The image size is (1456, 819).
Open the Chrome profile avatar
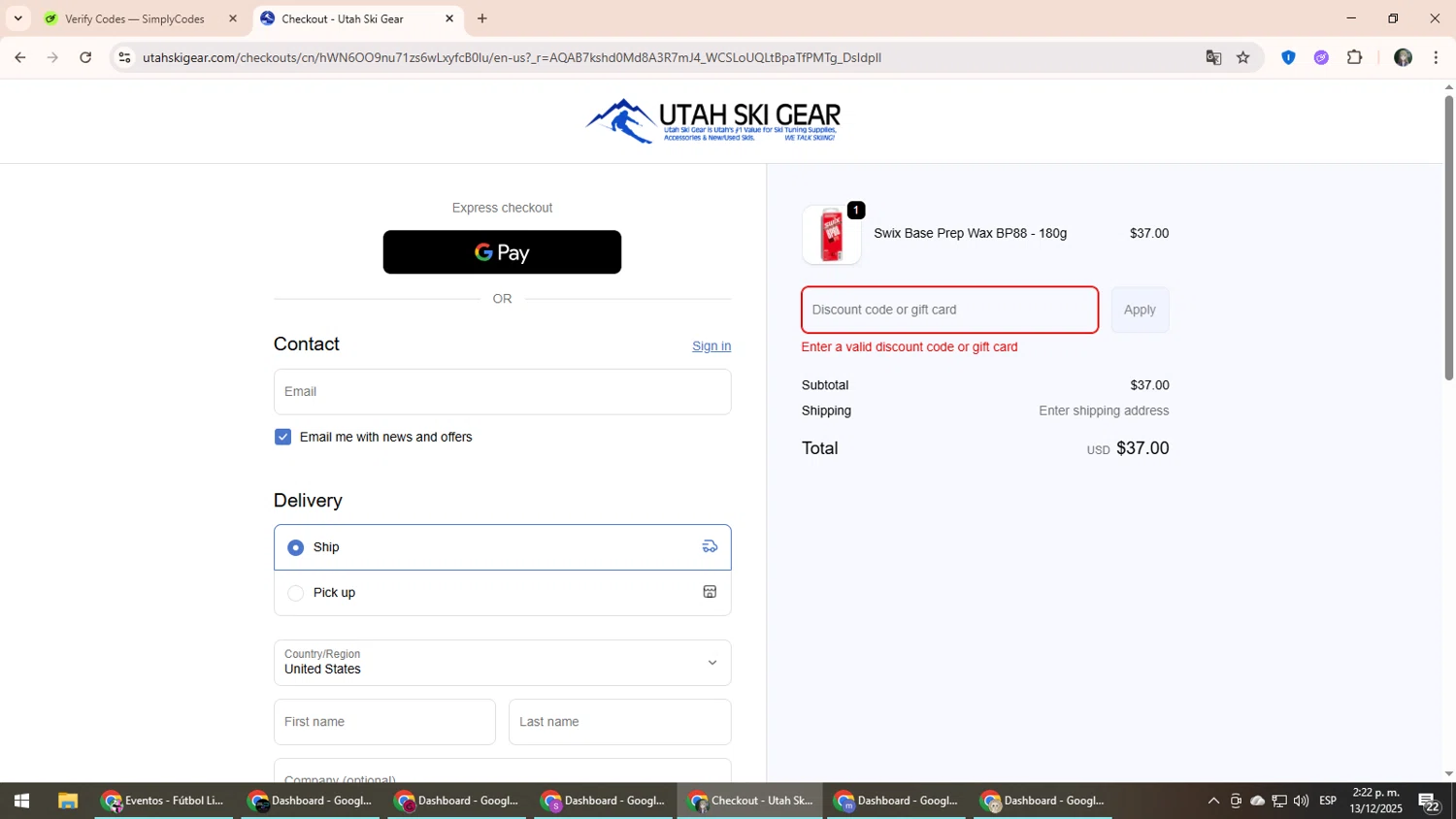point(1403,57)
